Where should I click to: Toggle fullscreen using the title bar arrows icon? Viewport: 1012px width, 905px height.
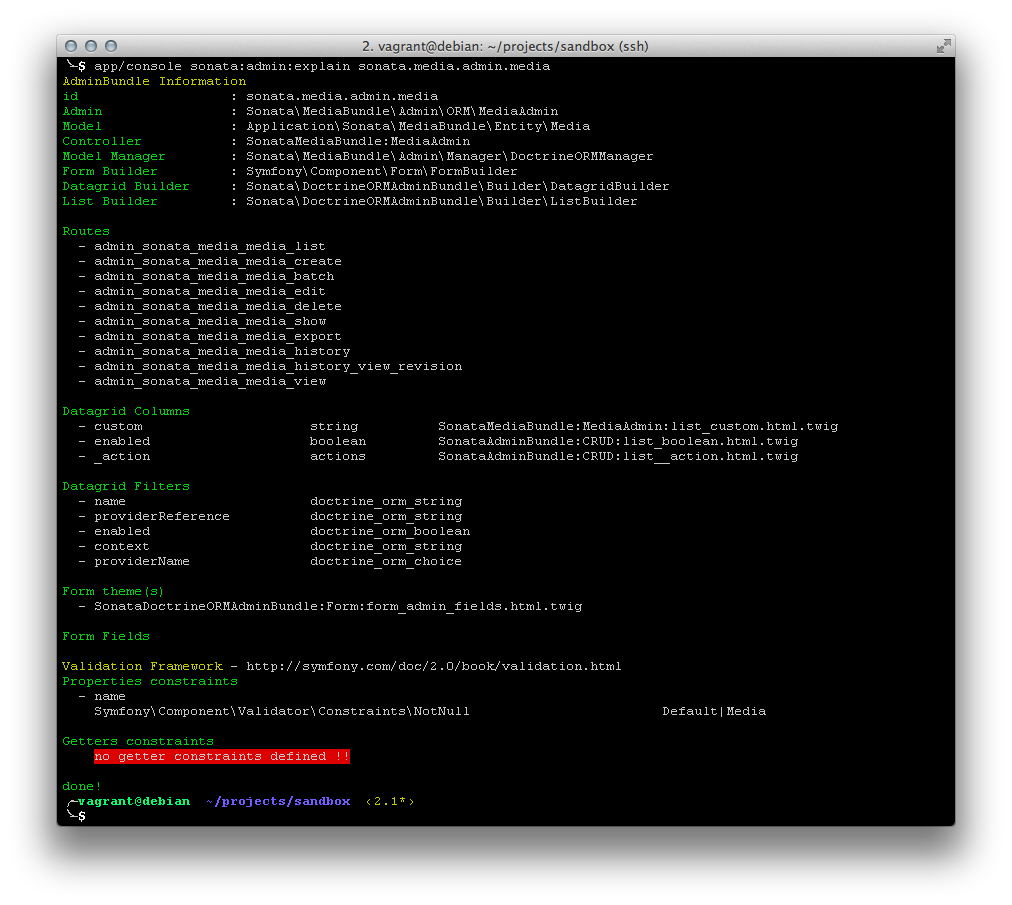(942, 46)
